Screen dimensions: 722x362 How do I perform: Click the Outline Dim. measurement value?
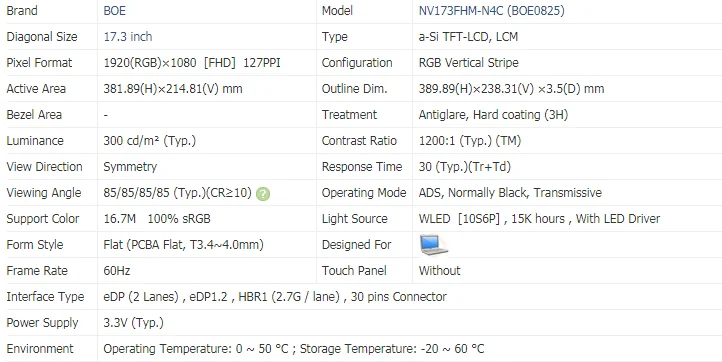pos(511,89)
